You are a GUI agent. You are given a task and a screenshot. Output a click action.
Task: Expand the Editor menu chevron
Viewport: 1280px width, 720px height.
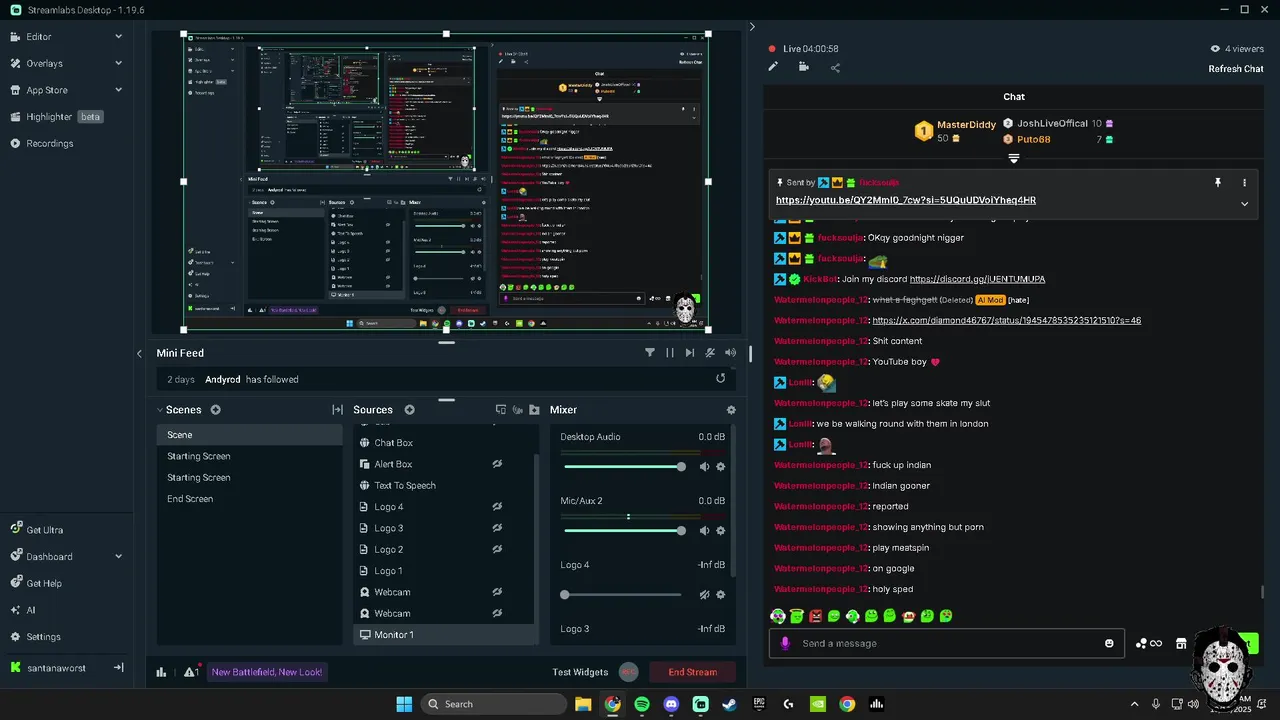[x=118, y=37]
